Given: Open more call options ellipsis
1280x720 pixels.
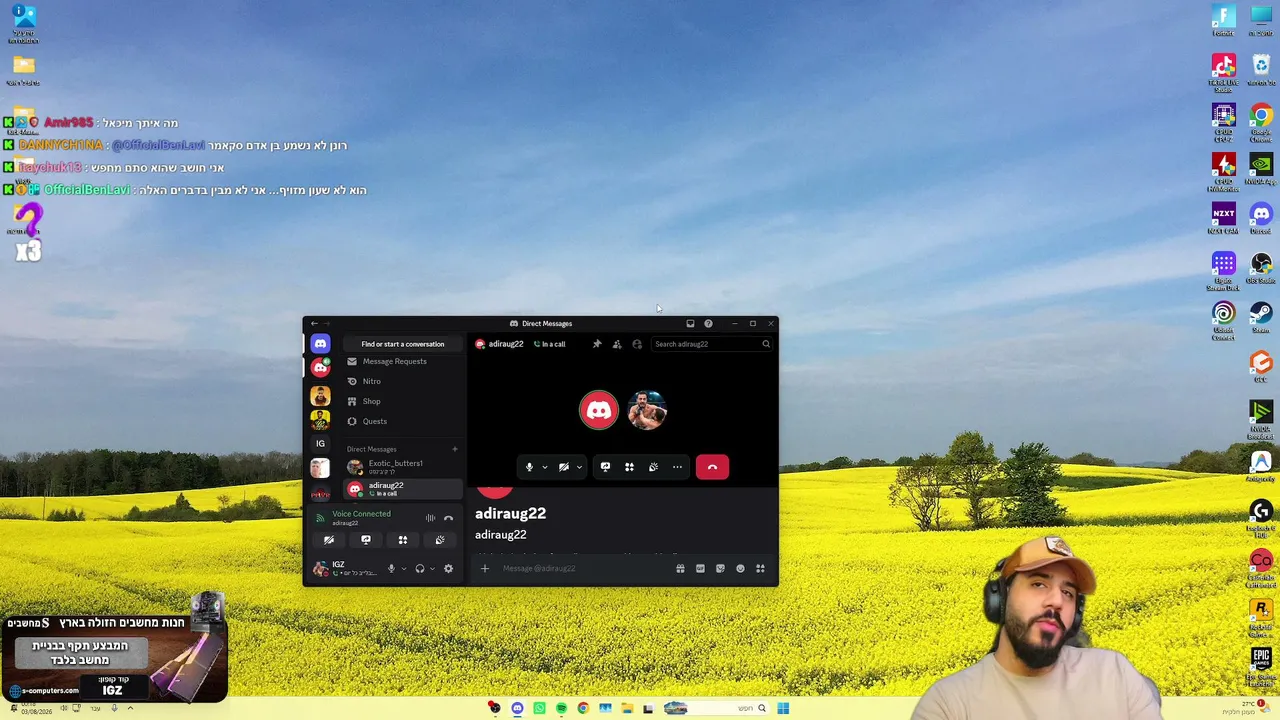Looking at the screenshot, I should point(677,467).
